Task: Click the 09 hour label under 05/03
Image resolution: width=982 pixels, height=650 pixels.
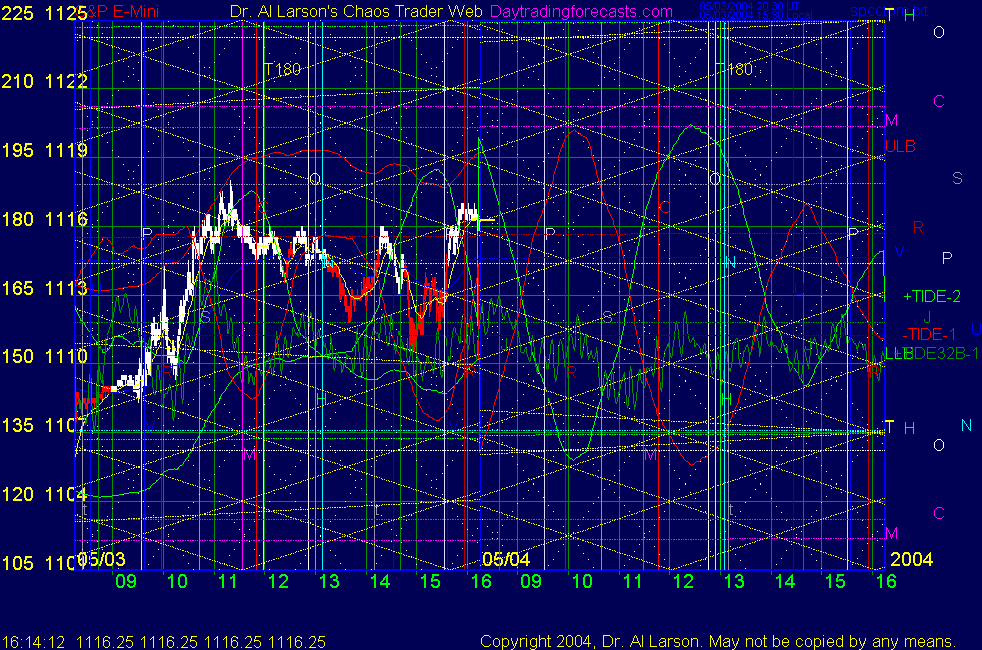Action: [x=126, y=581]
